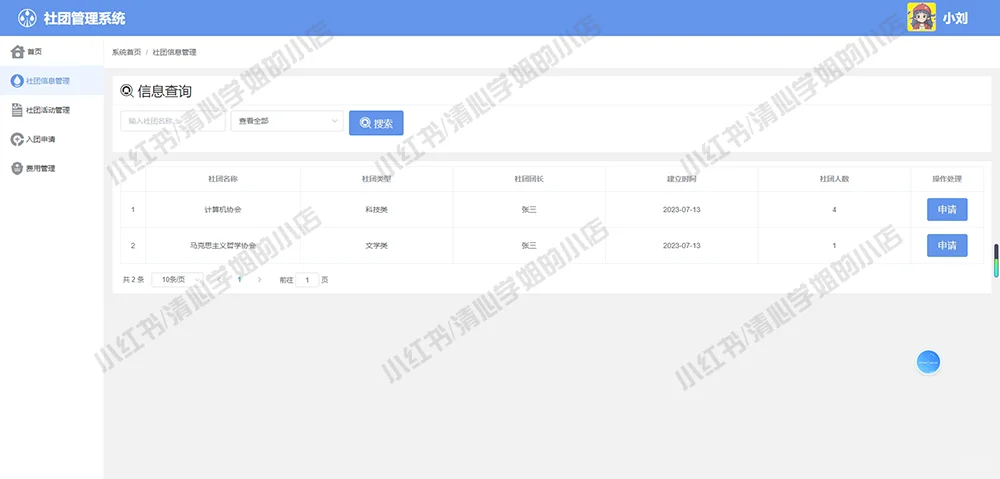Click member count 4 of 计算机协会
The height and width of the screenshot is (479, 1000).
(x=834, y=210)
